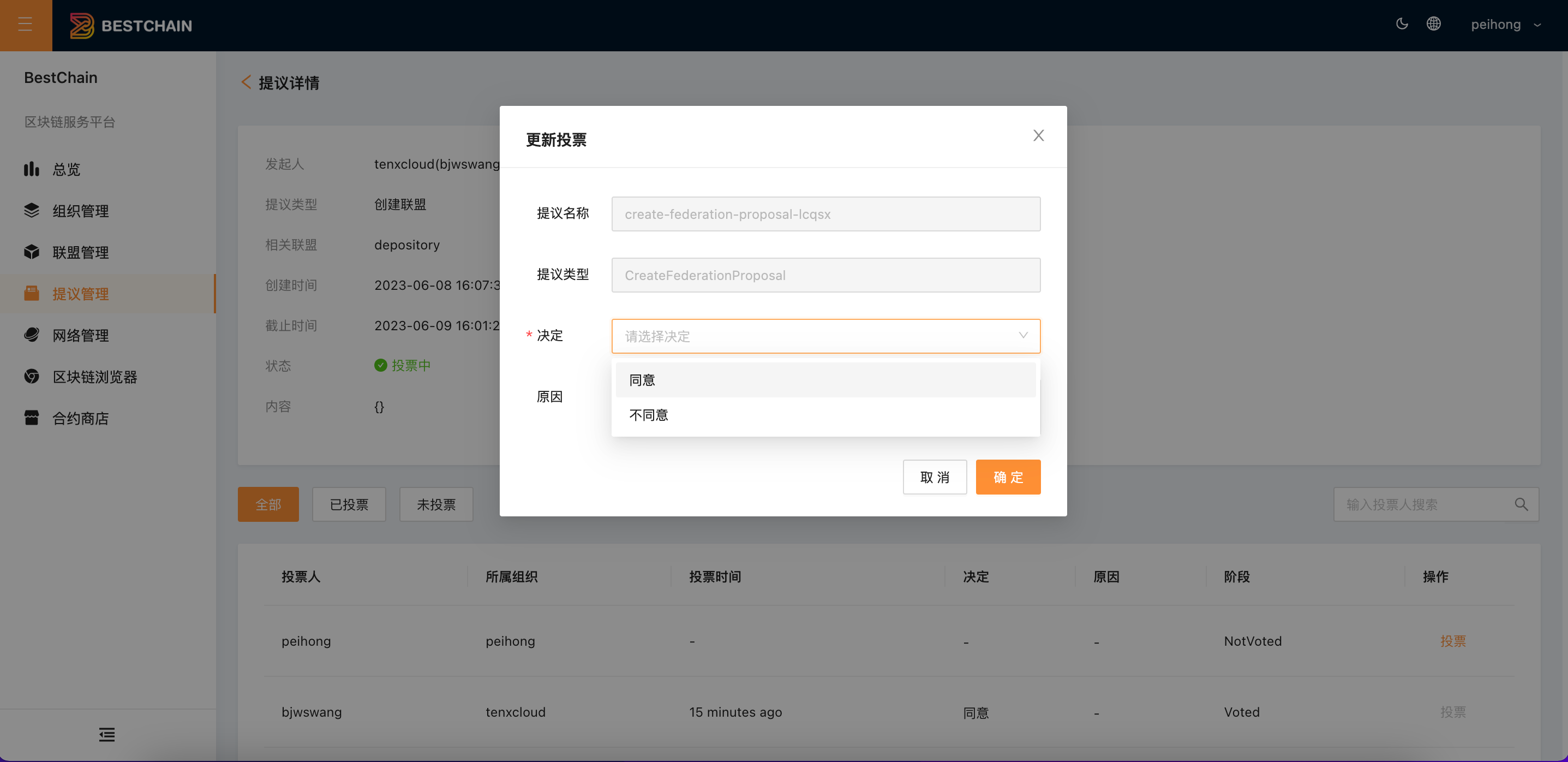The width and height of the screenshot is (1568, 762).
Task: Switch to the 未投票 filter tab
Action: coord(436,504)
